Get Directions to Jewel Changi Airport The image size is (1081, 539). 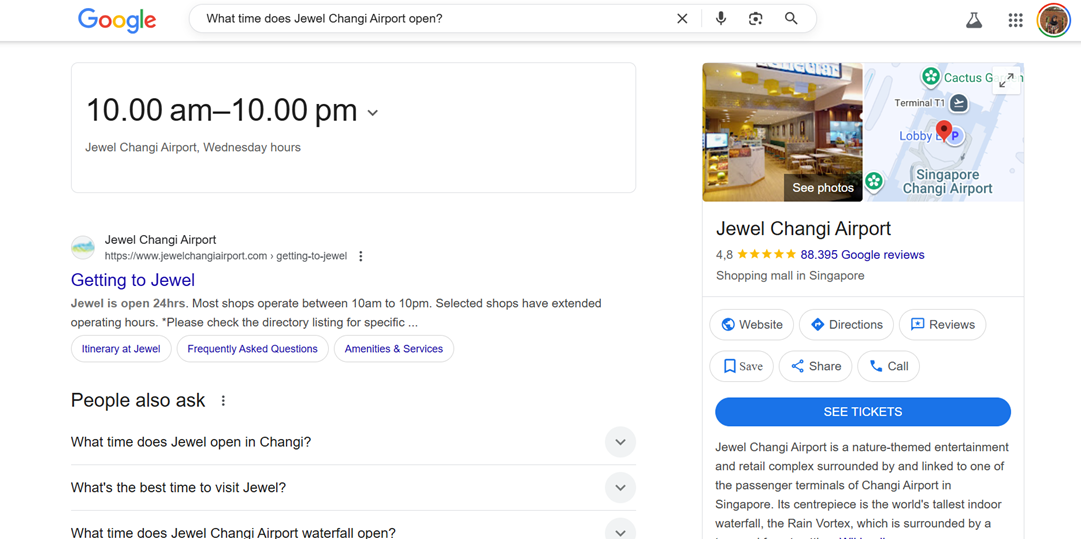pyautogui.click(x=846, y=325)
